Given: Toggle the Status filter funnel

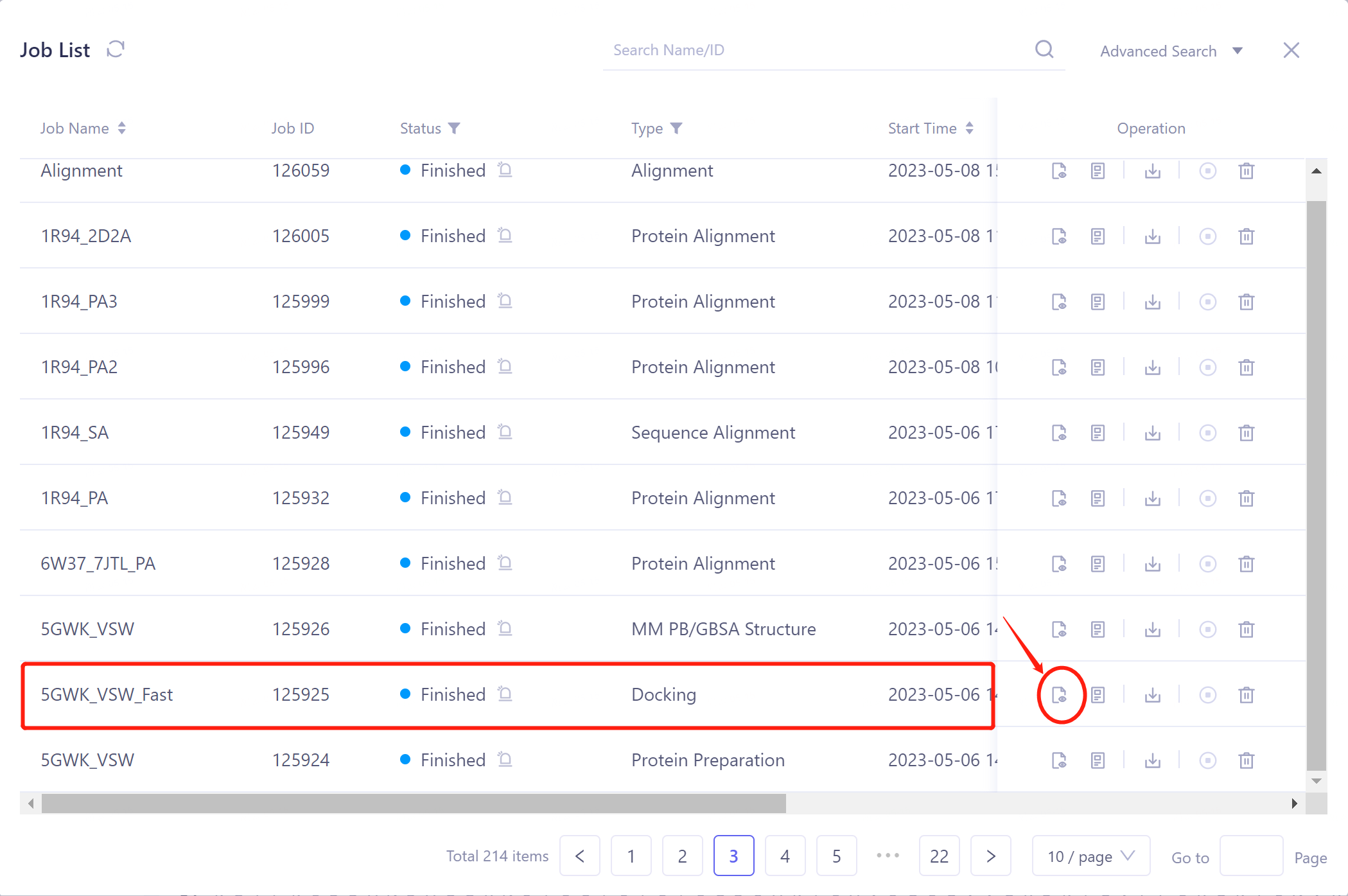Looking at the screenshot, I should (x=455, y=128).
